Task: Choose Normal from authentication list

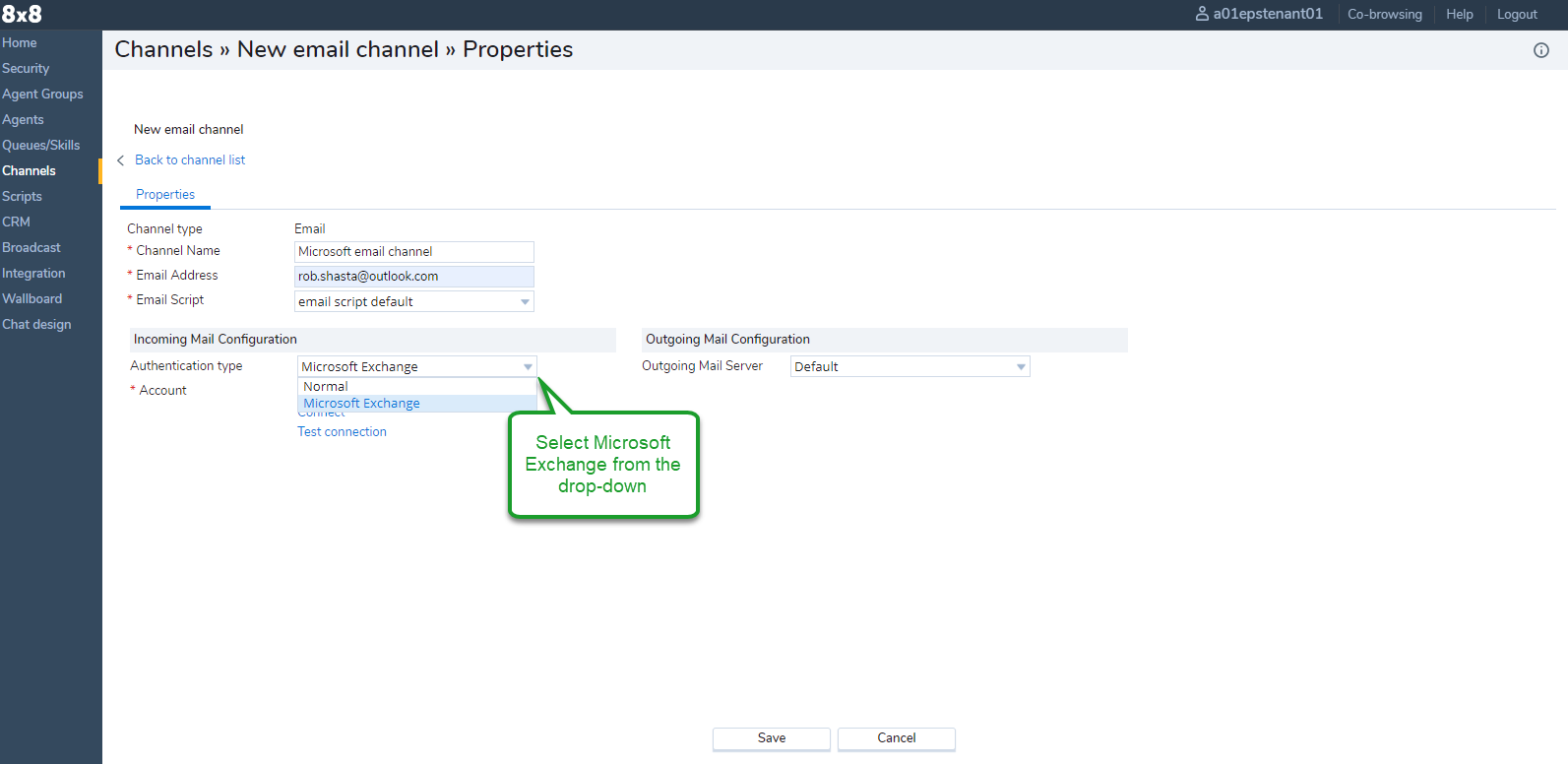Action: point(417,387)
